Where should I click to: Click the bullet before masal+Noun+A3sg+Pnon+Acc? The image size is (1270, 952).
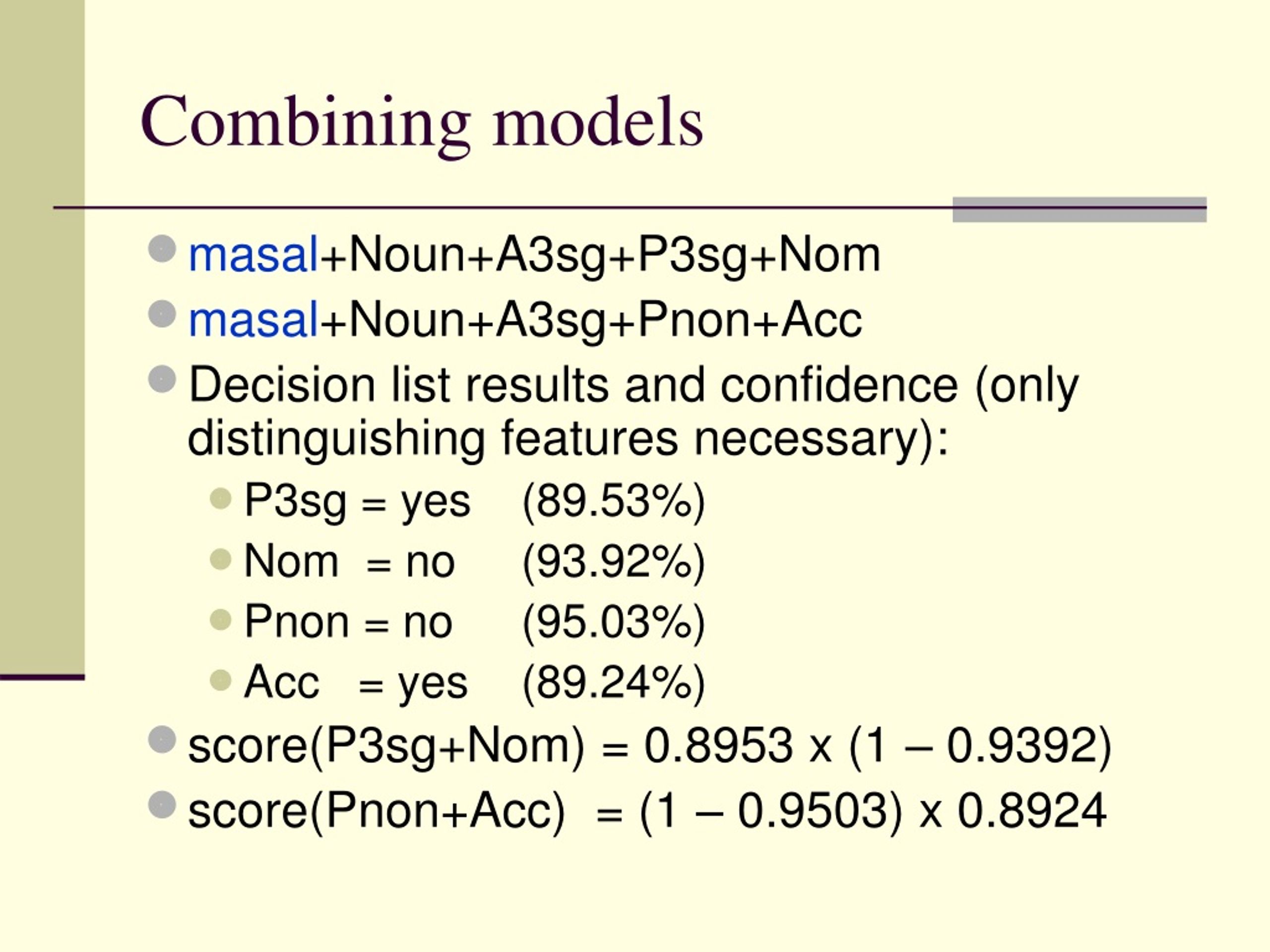click(x=162, y=314)
